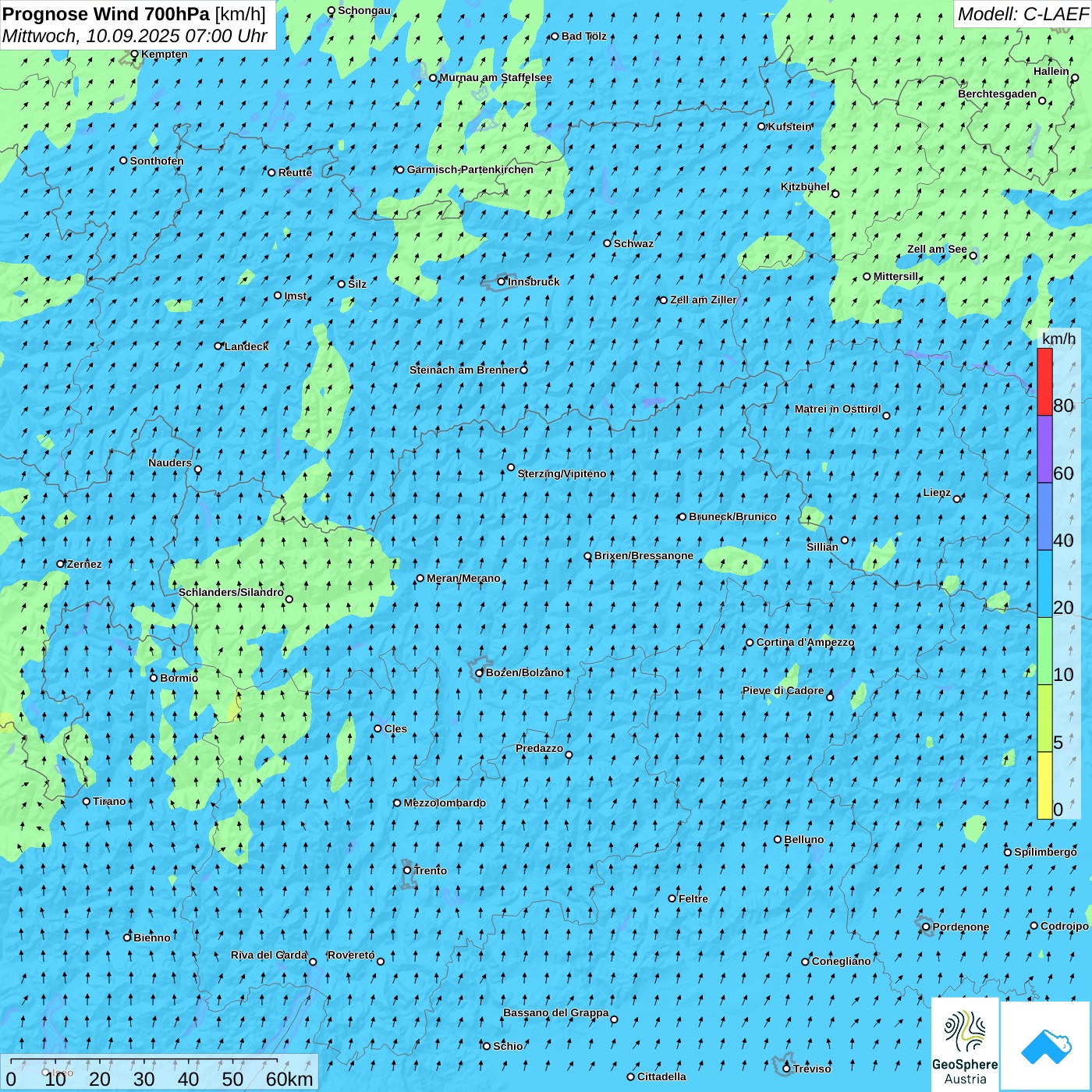Image resolution: width=1092 pixels, height=1092 pixels.
Task: Click the 'Bienno' label
Action: pyautogui.click(x=151, y=938)
